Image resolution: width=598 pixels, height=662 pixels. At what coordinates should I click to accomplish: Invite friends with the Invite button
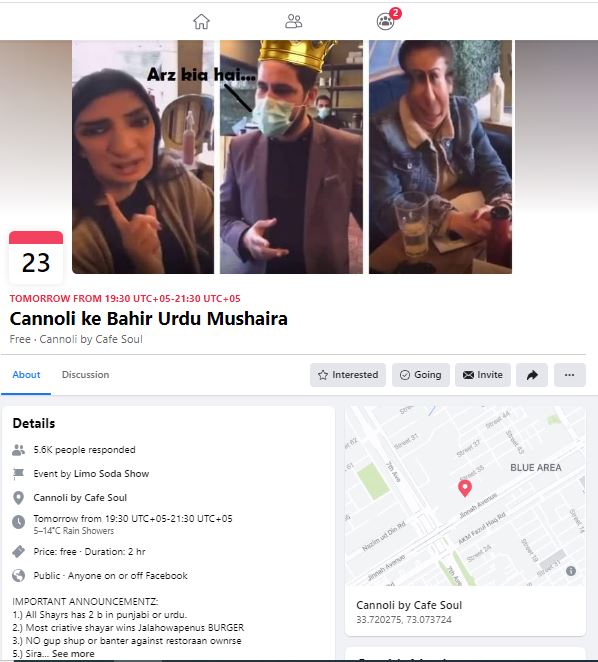click(x=483, y=375)
